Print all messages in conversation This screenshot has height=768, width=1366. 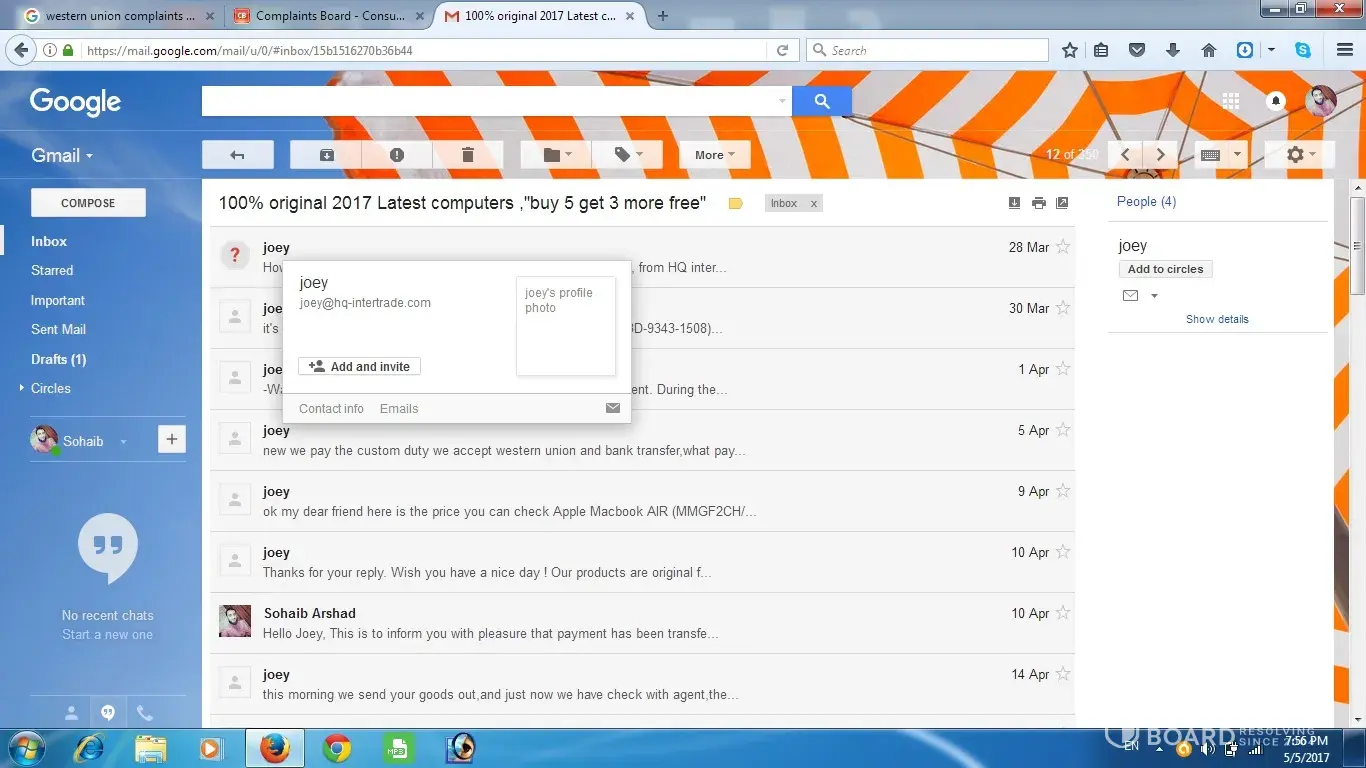pos(1039,203)
